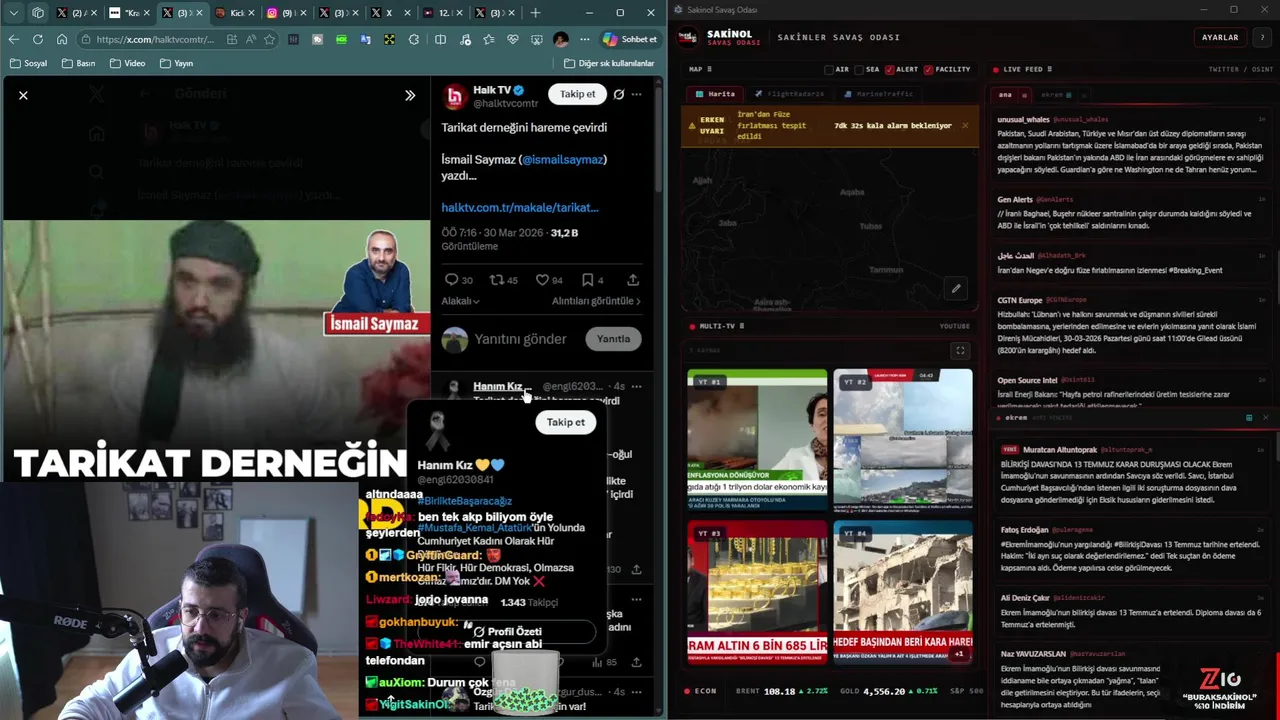Open Halk TV tweet more options menu
Viewport: 1280px width, 720px height.
pyautogui.click(x=636, y=94)
